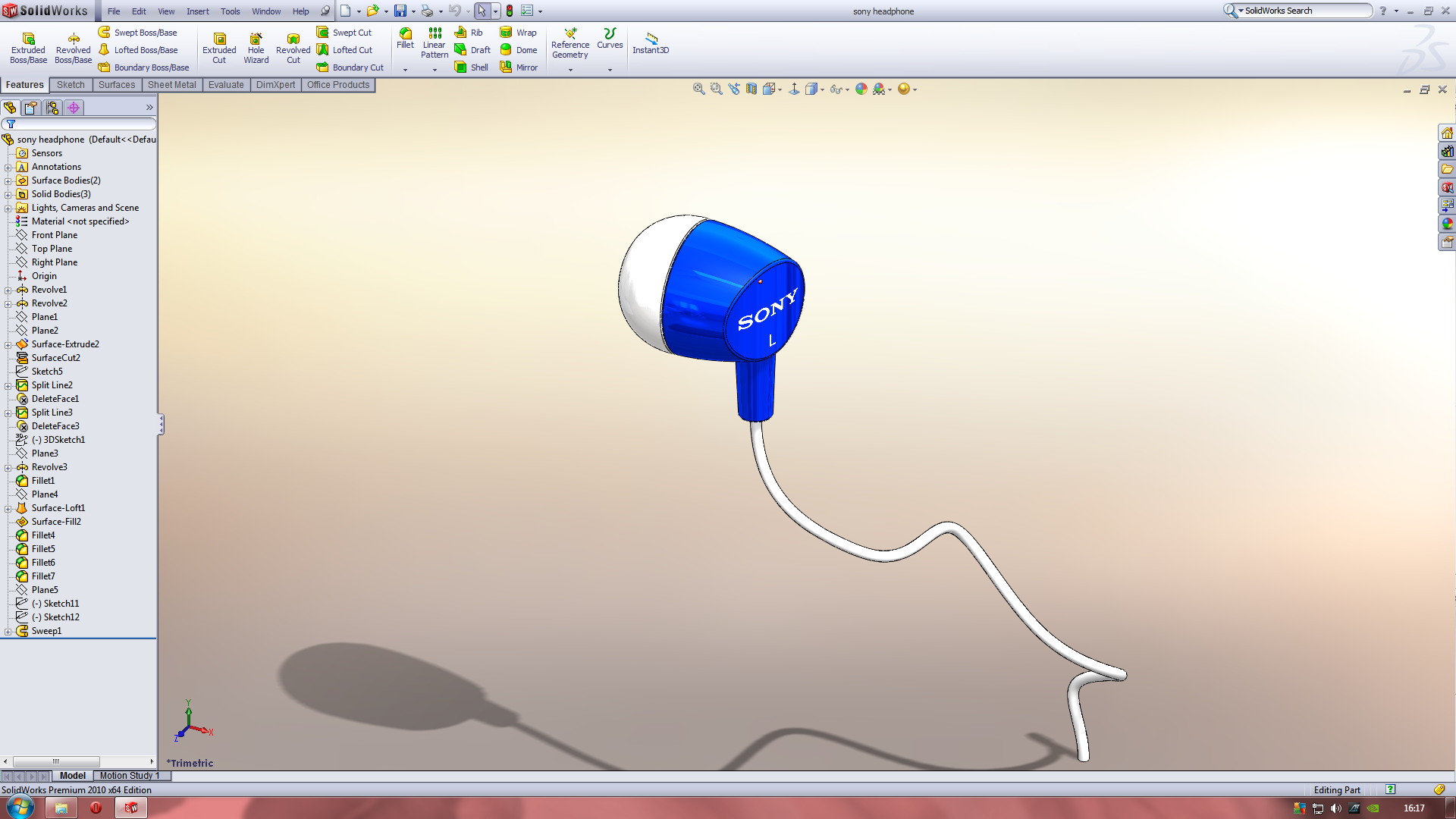Select the Extruded Cut tool
This screenshot has width=1456, height=819.
click(219, 49)
